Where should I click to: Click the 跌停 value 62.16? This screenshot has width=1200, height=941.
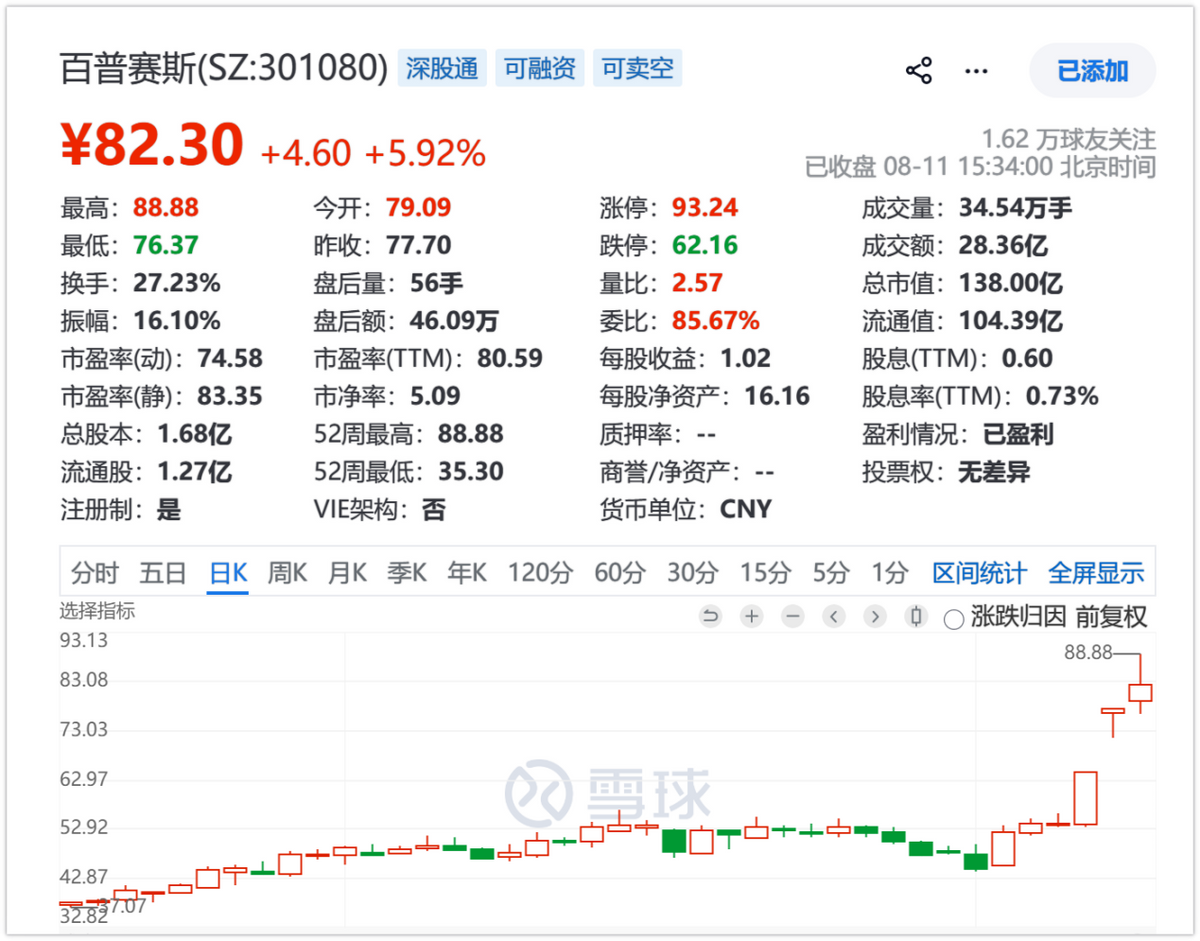(705, 245)
